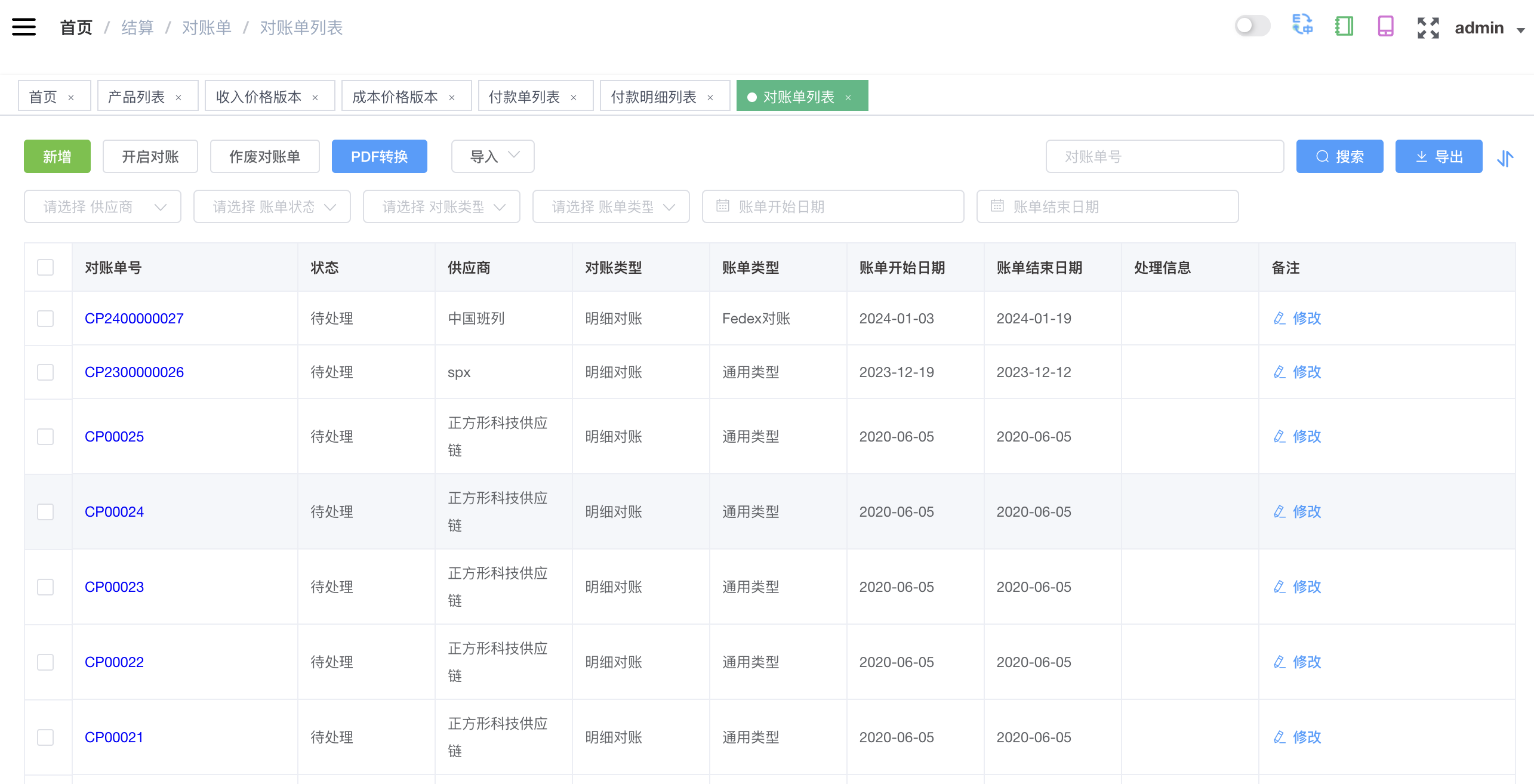Switch to the 收入价格版本 tab

[259, 97]
